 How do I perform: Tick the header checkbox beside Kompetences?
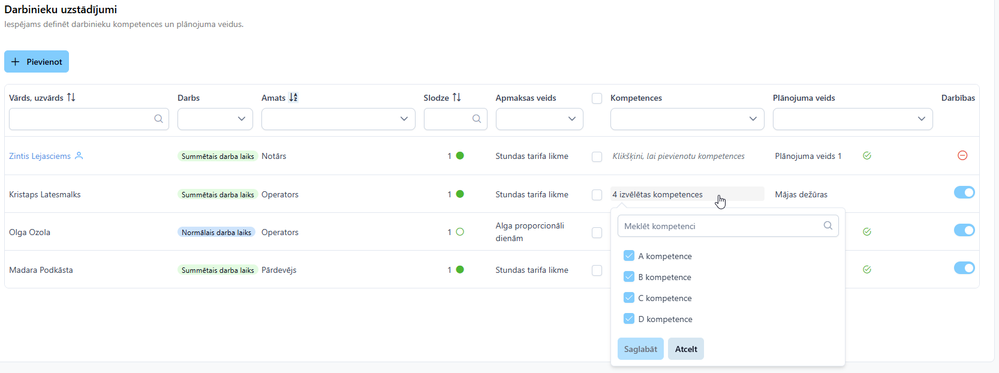(x=597, y=98)
